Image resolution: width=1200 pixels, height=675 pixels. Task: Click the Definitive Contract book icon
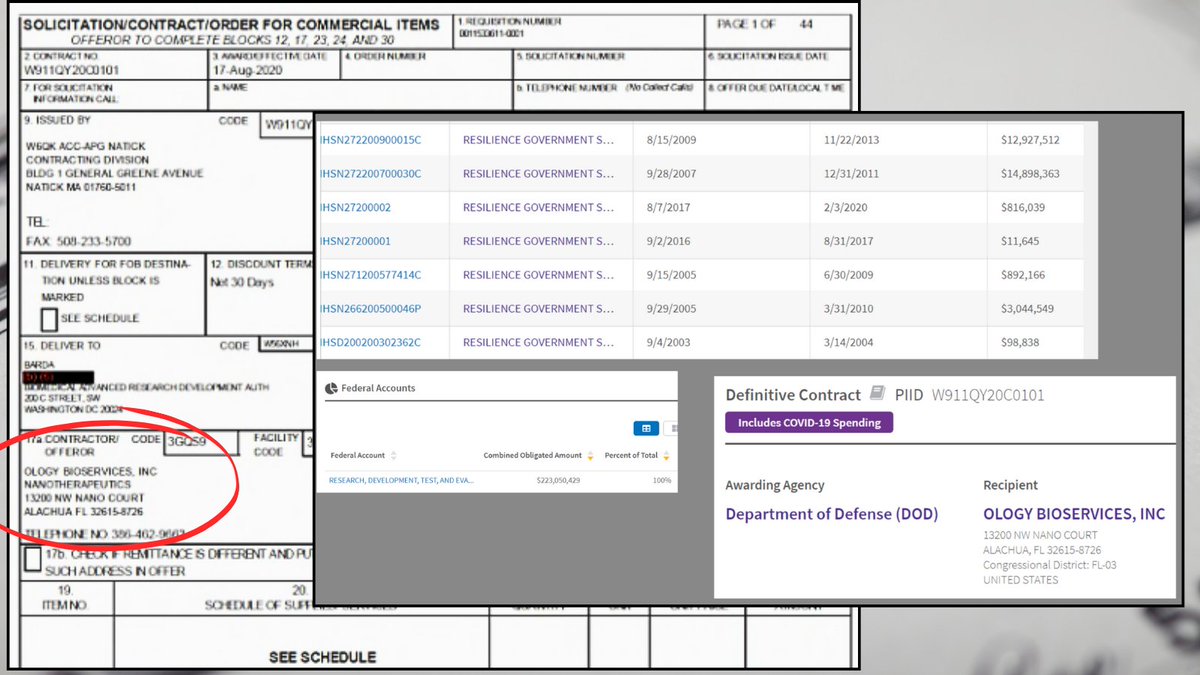click(x=876, y=394)
